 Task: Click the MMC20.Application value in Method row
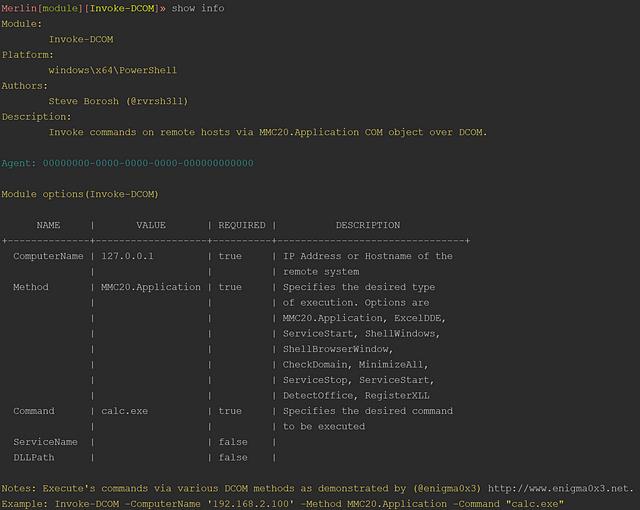coord(151,287)
